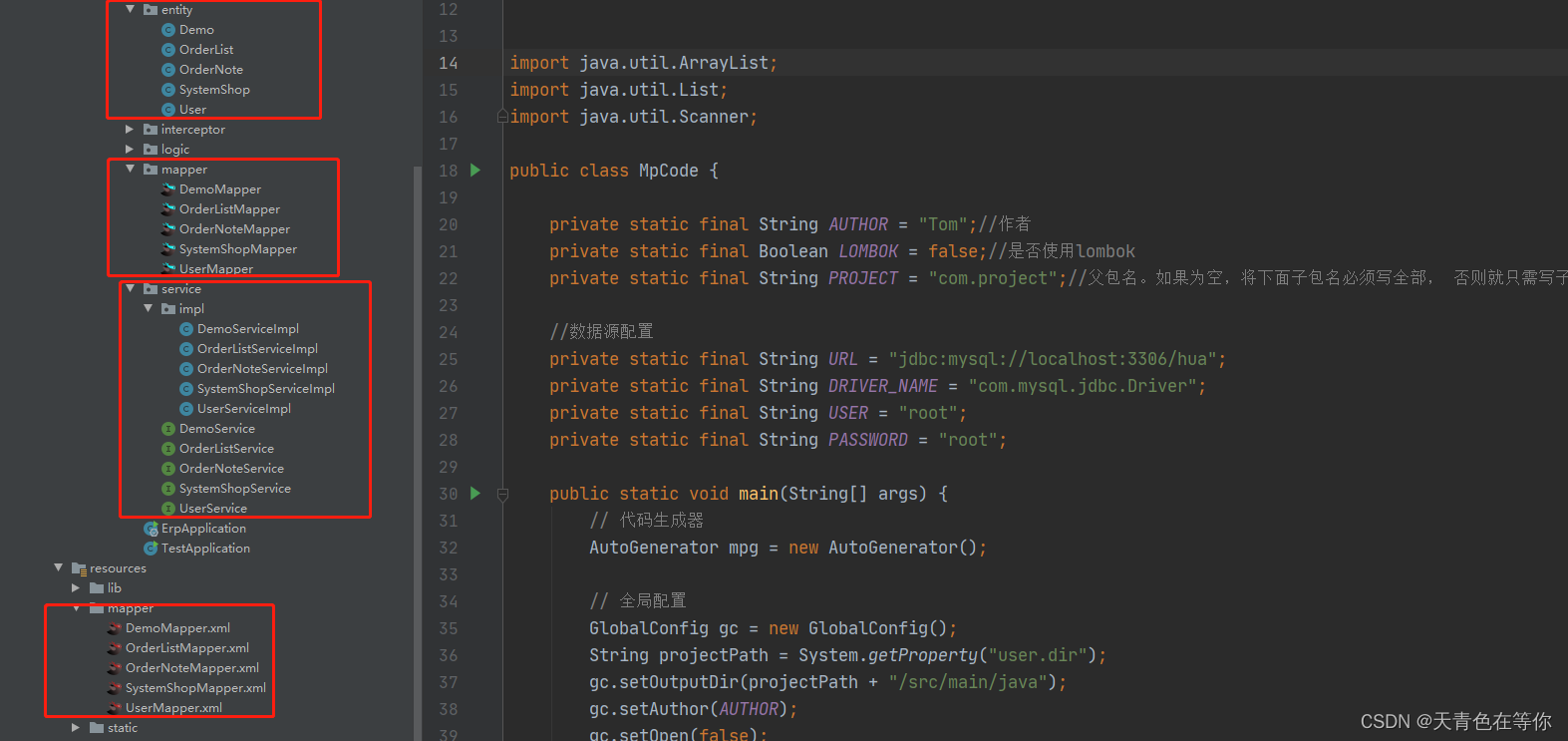1568x741 pixels.
Task: Expand the lib folder arrow
Action: 76,587
